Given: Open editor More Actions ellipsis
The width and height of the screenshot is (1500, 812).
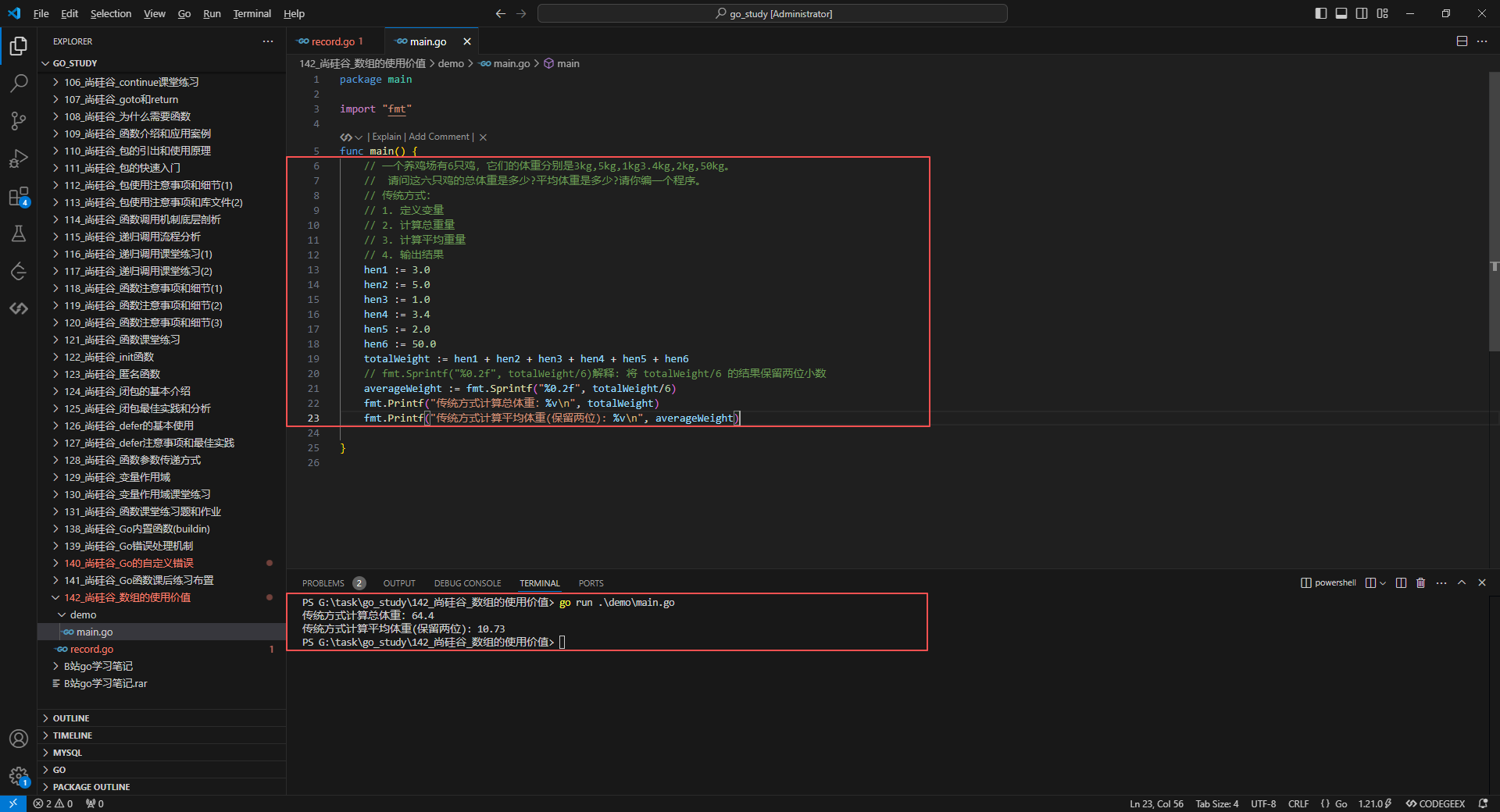Looking at the screenshot, I should click(1482, 41).
